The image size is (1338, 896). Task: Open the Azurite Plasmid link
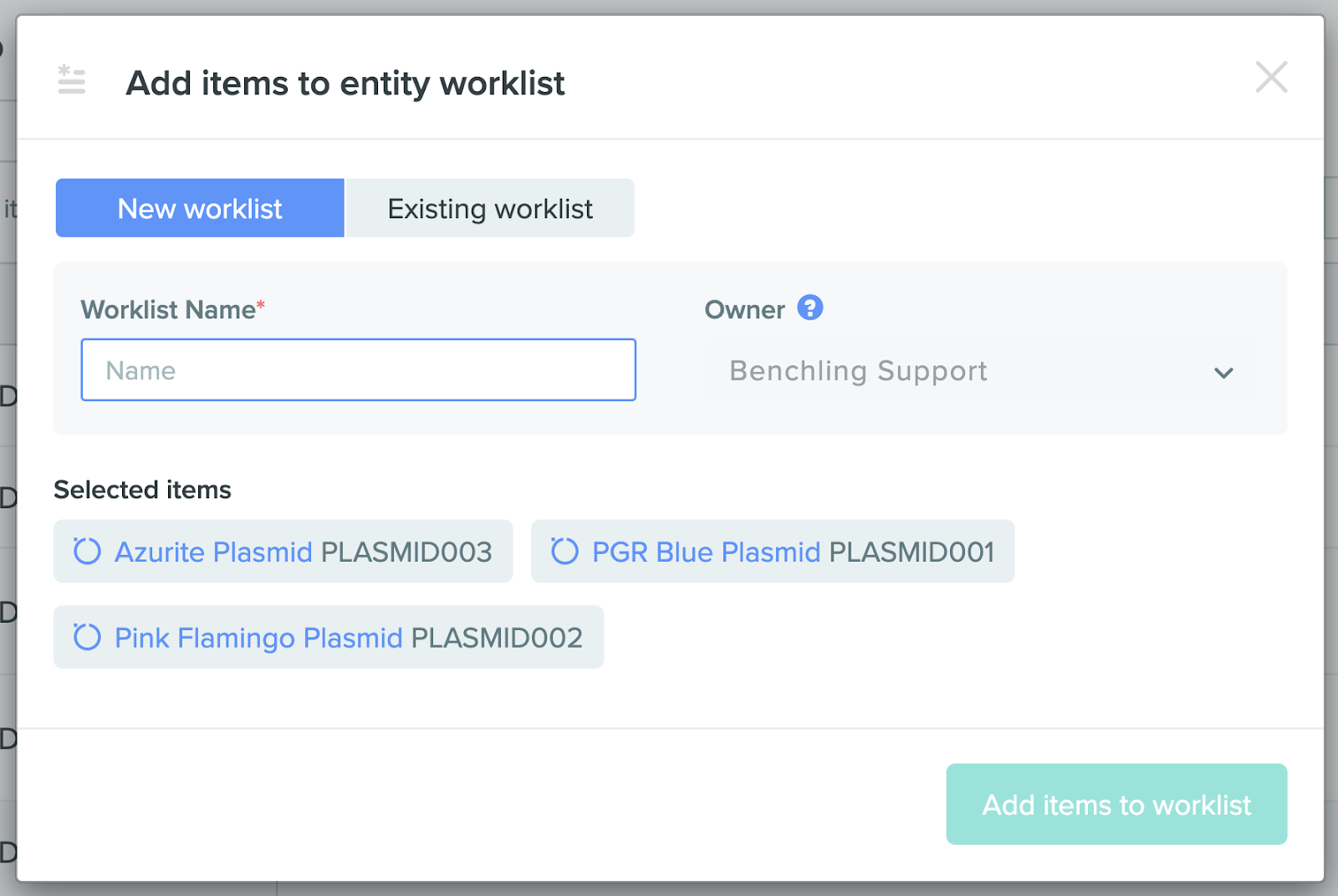coord(213,552)
